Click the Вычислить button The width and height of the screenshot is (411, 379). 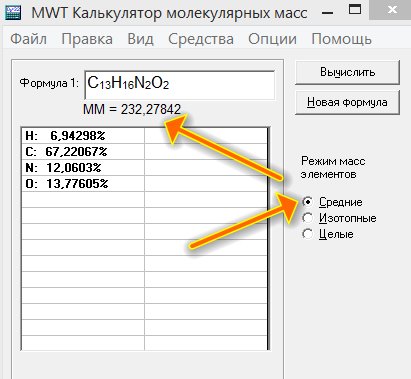[347, 72]
